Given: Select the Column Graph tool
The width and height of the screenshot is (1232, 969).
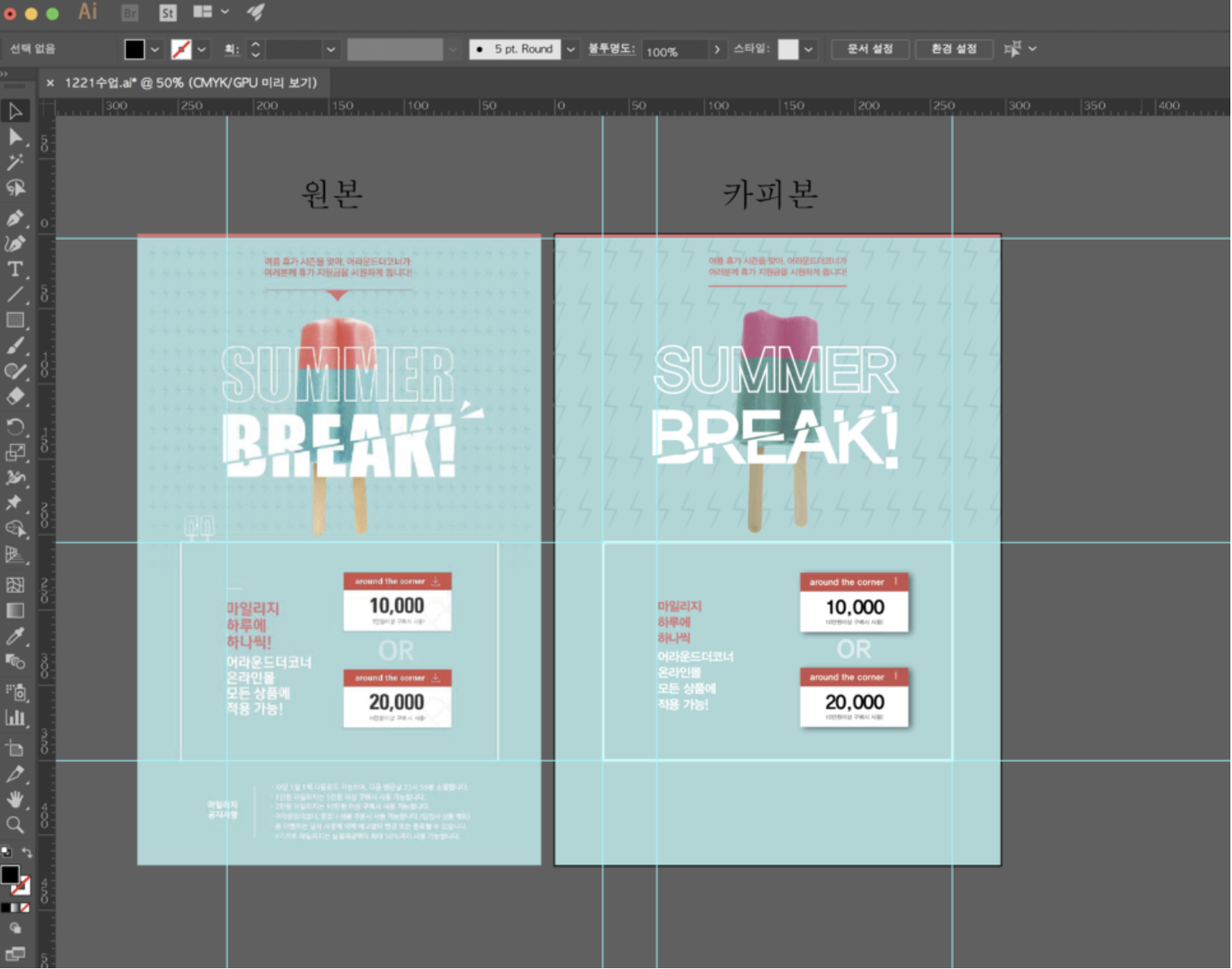Looking at the screenshot, I should tap(15, 718).
